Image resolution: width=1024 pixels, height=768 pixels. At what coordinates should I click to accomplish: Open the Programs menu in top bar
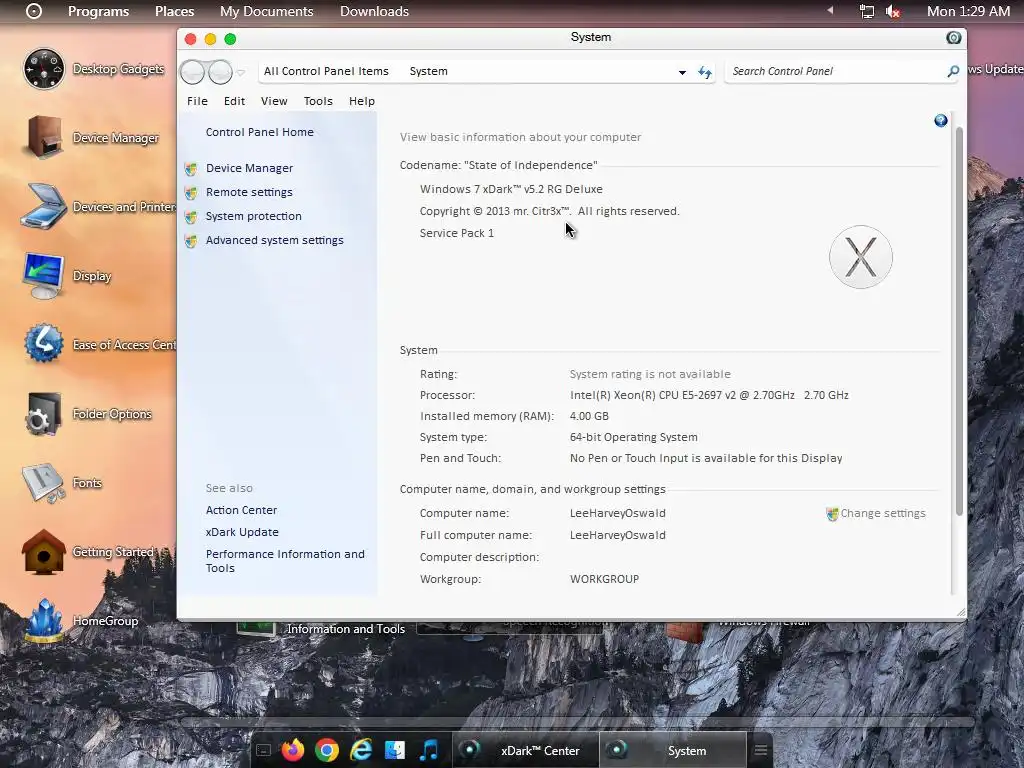(x=99, y=11)
